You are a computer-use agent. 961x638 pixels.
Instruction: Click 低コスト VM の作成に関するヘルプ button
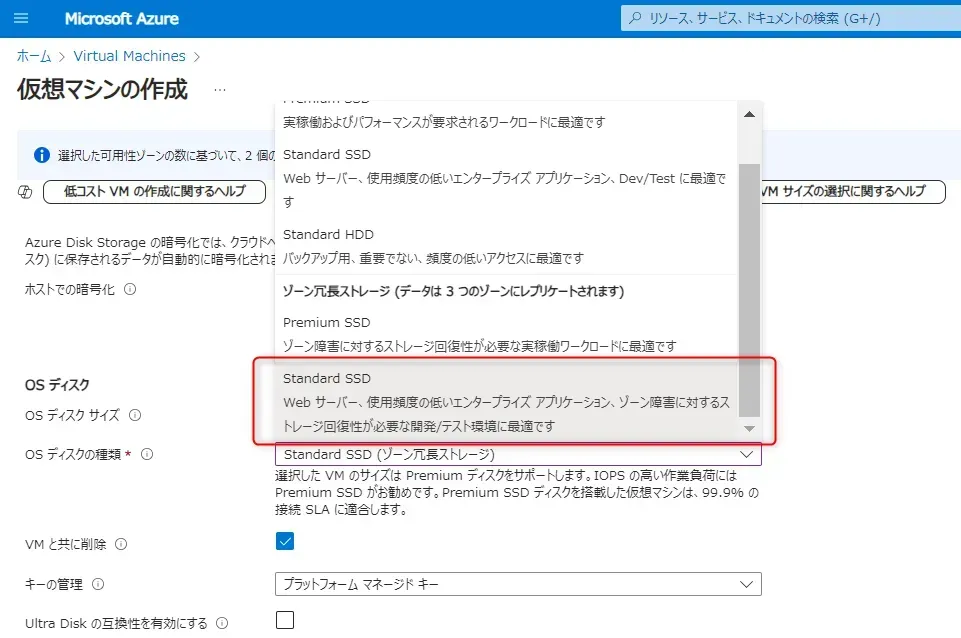point(154,191)
